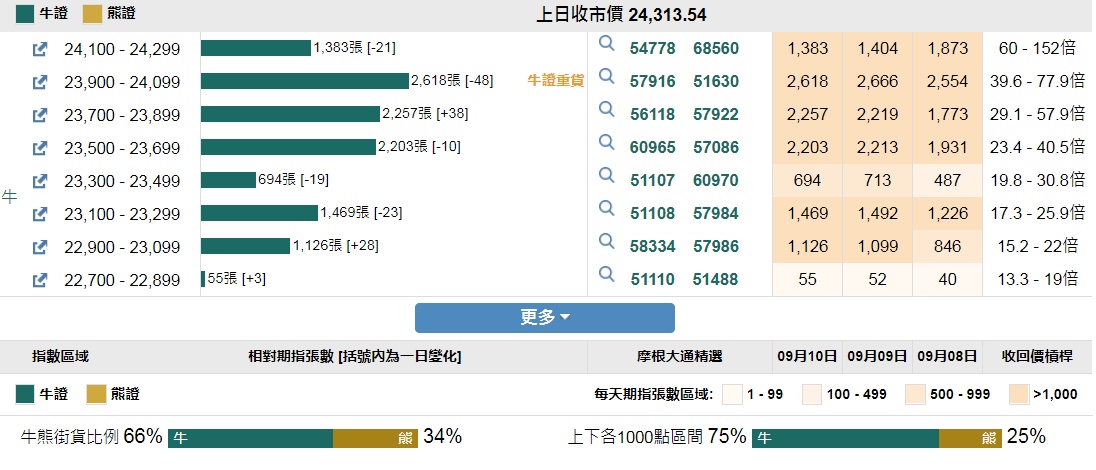Image resolution: width=1096 pixels, height=470 pixels.
Task: Click the 09月08日 column header
Action: coord(947,356)
